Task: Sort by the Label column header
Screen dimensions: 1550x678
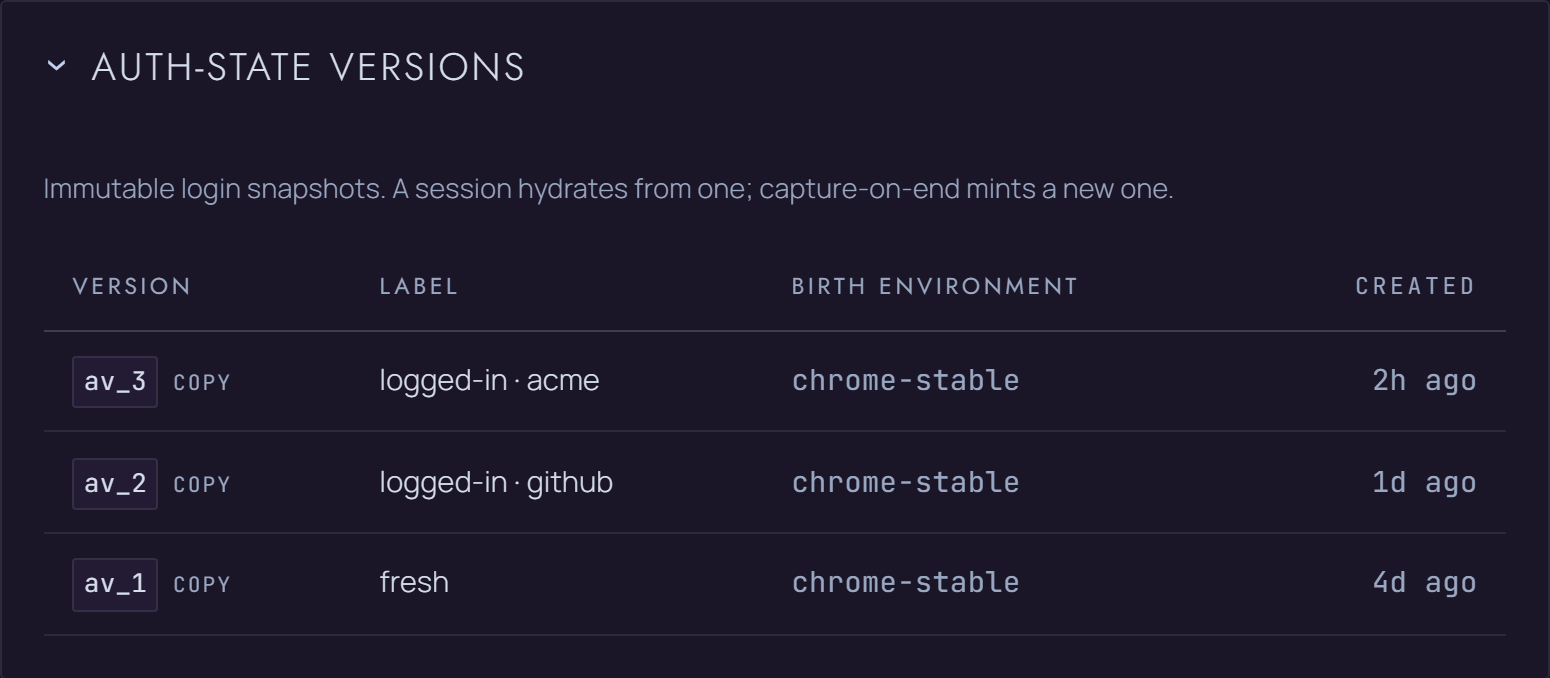Action: click(419, 286)
